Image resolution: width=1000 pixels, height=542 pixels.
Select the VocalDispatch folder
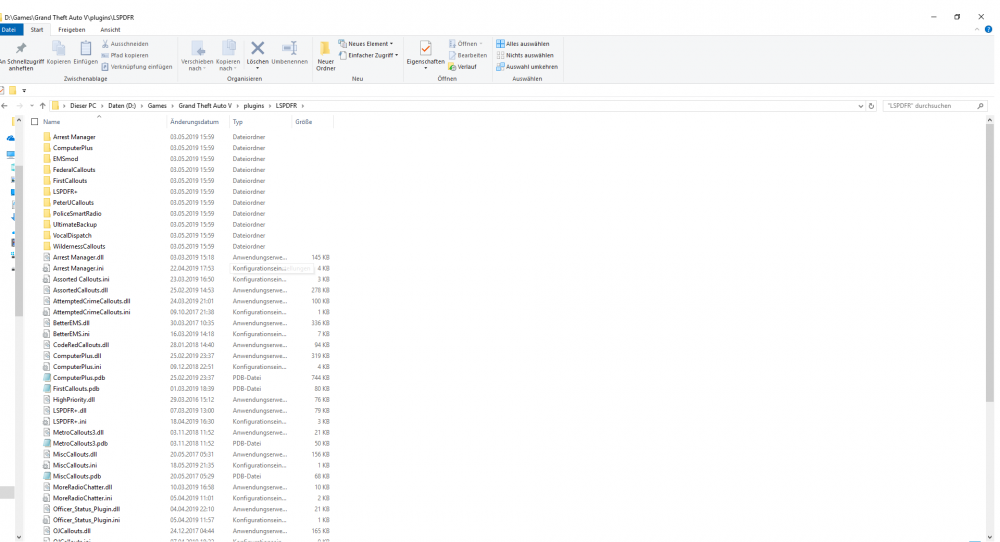click(x=72, y=235)
